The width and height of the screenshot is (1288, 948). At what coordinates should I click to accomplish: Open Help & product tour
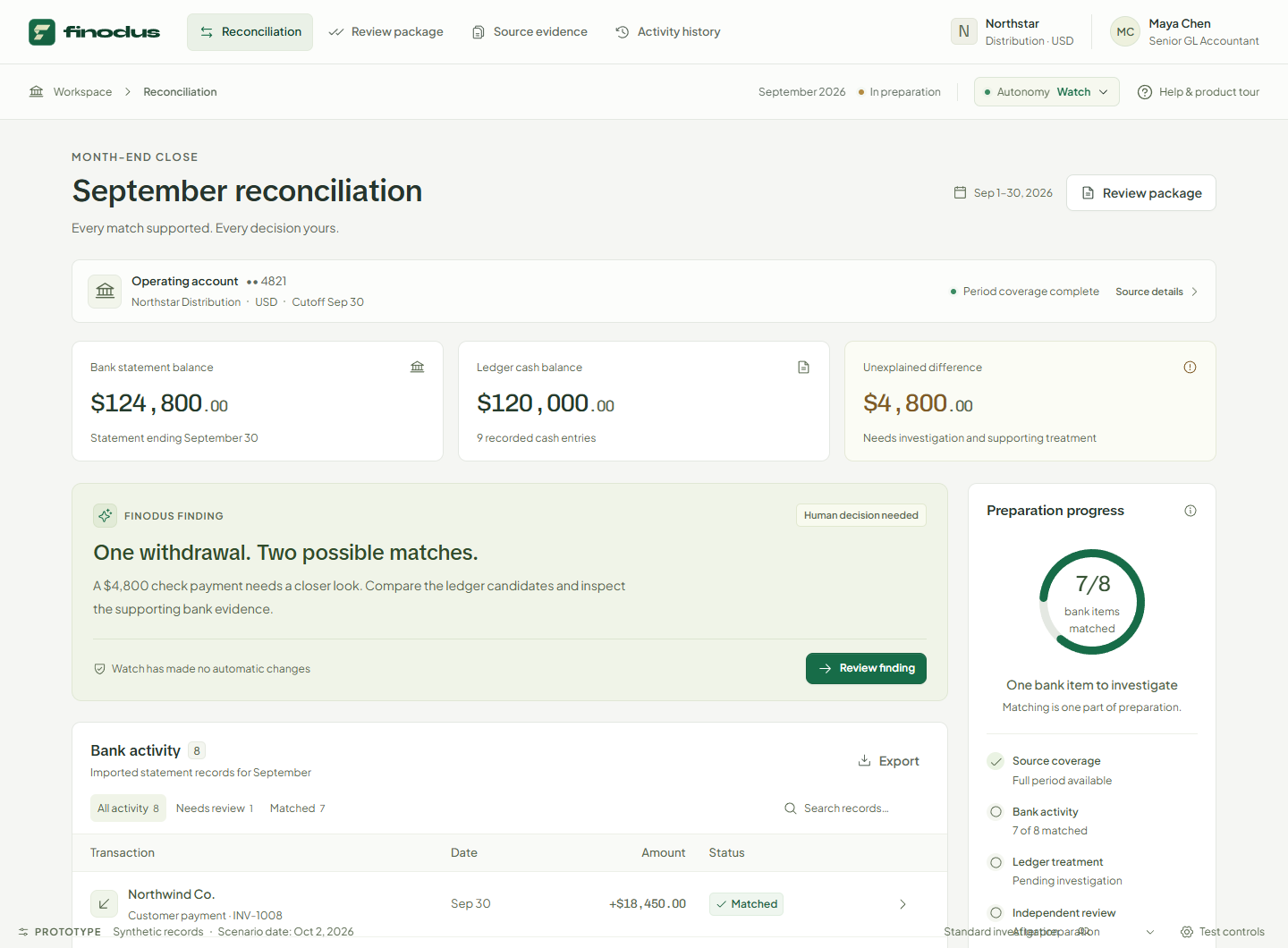coord(1199,92)
